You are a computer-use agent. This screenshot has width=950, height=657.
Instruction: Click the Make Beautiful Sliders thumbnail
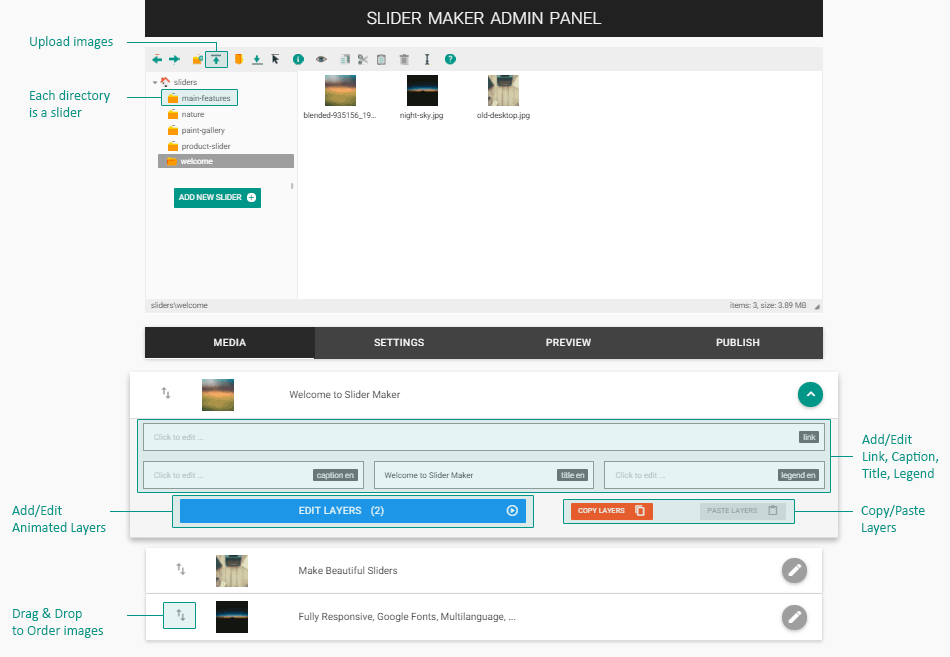[x=232, y=571]
